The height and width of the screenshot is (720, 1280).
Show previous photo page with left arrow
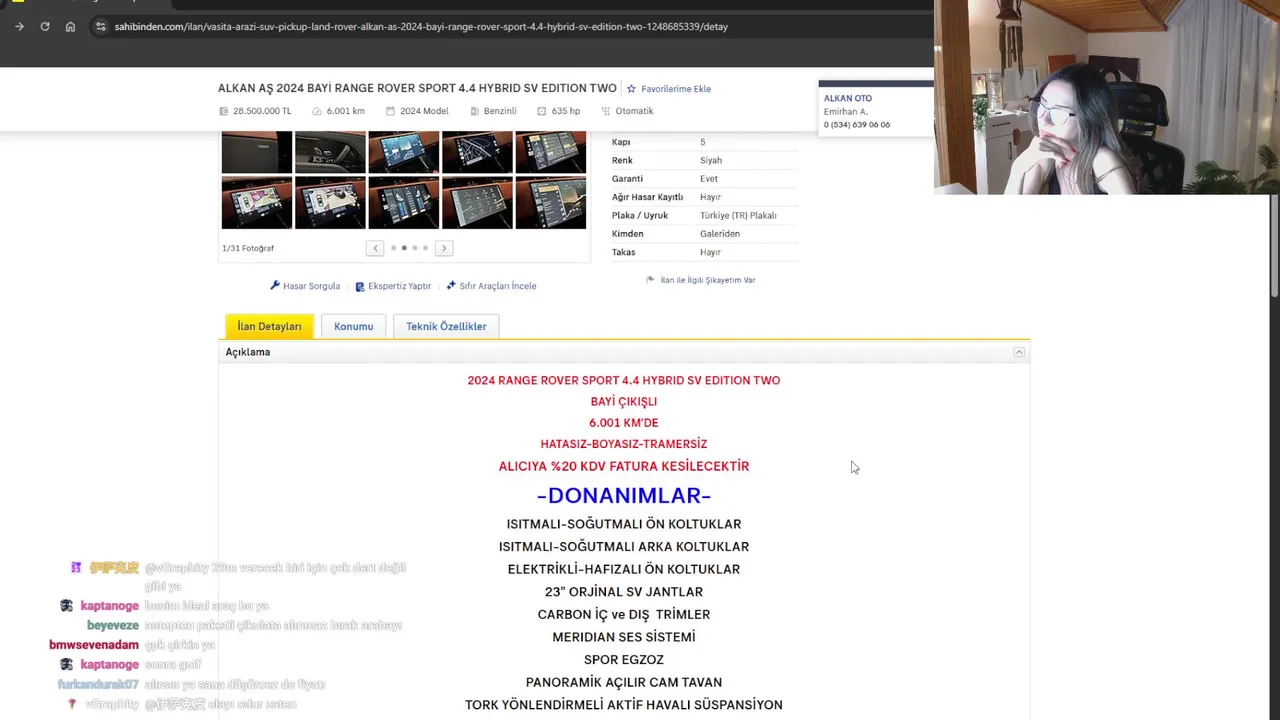(x=375, y=248)
